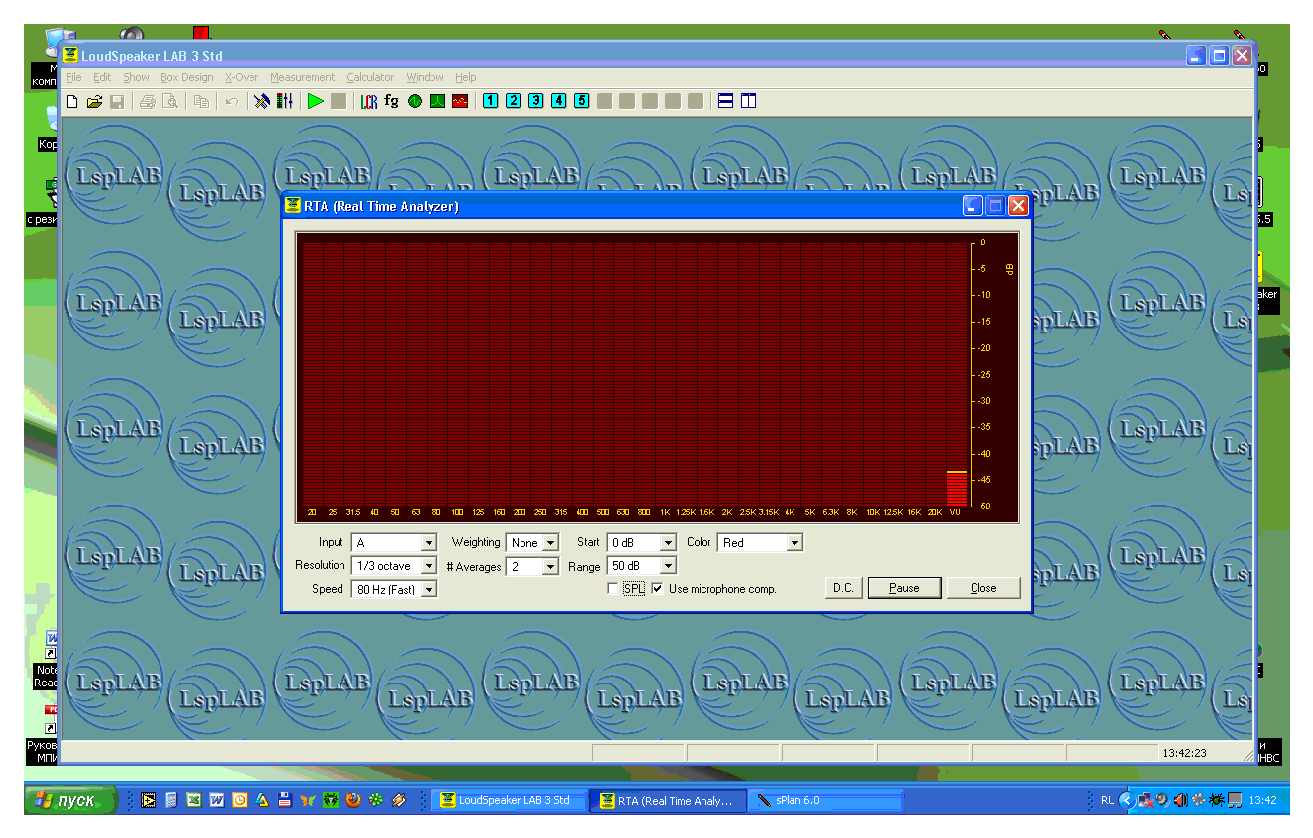Click the Close button in RTA dialog
The width and height of the screenshot is (1313, 838).
pos(984,588)
